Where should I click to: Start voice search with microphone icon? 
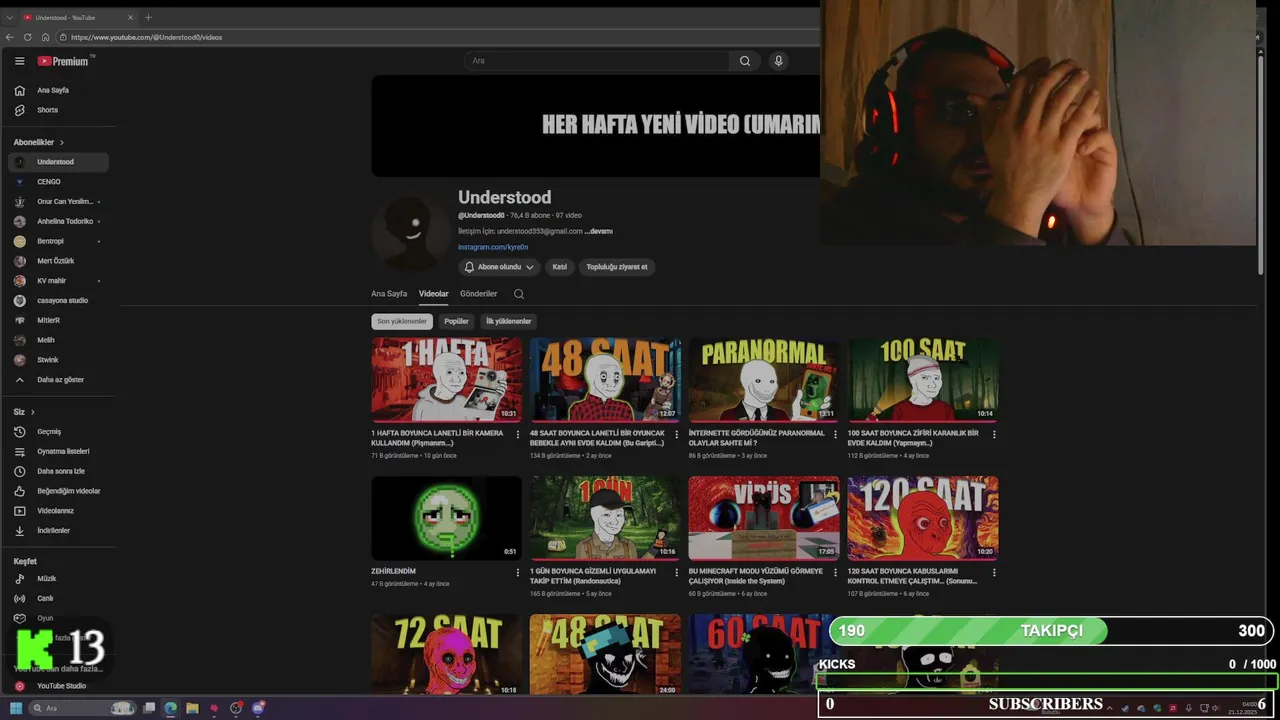[778, 61]
